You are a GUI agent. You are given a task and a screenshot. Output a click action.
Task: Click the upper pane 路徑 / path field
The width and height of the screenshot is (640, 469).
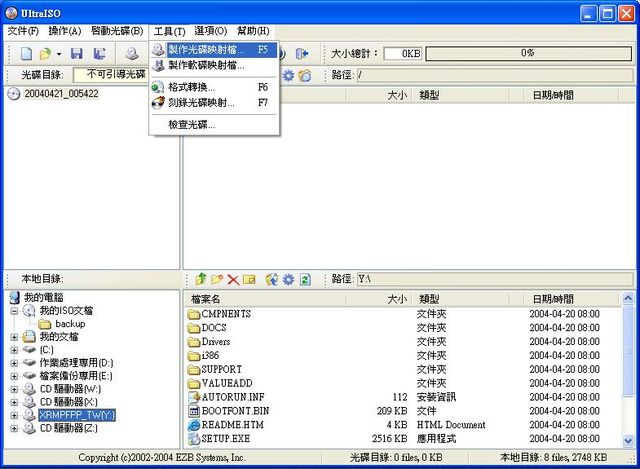click(x=495, y=75)
